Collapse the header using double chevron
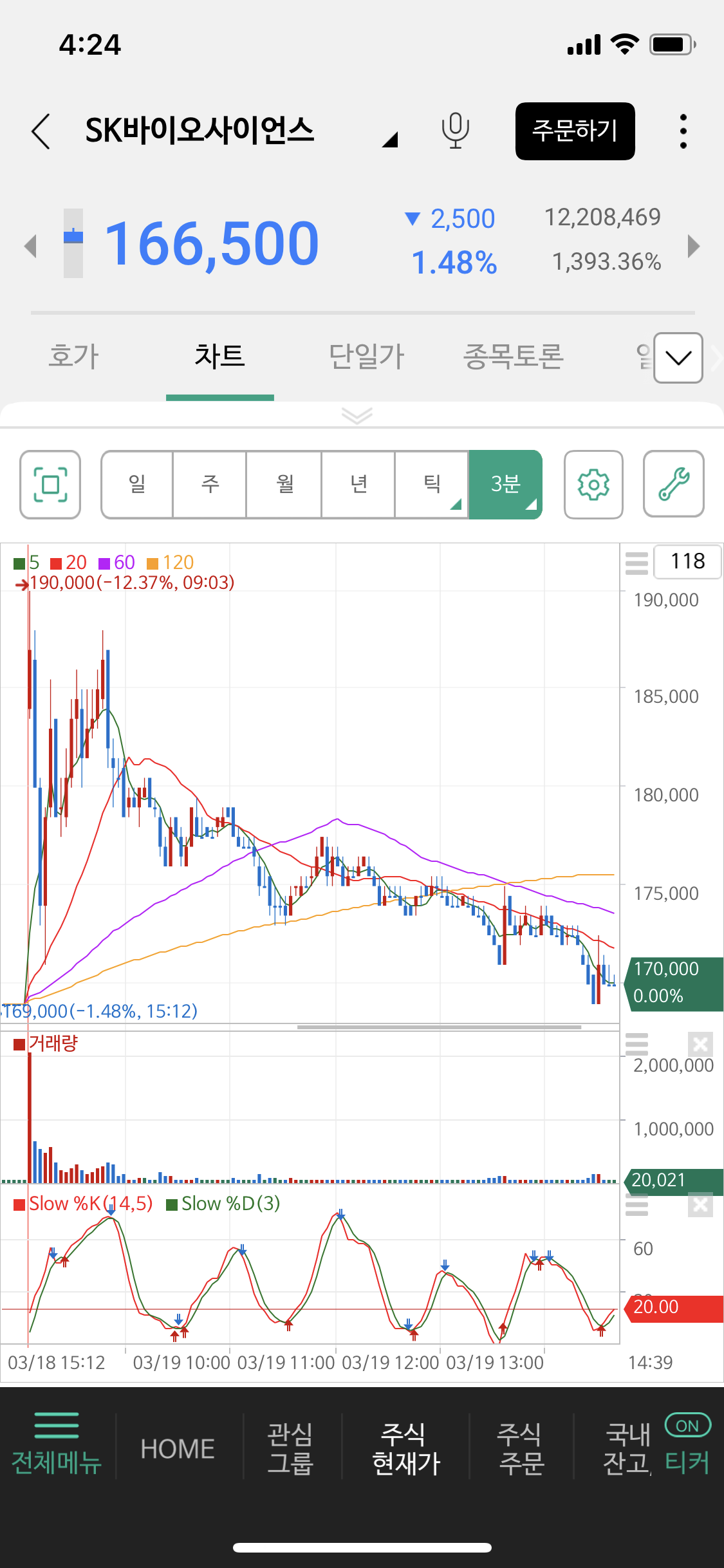 [x=357, y=416]
